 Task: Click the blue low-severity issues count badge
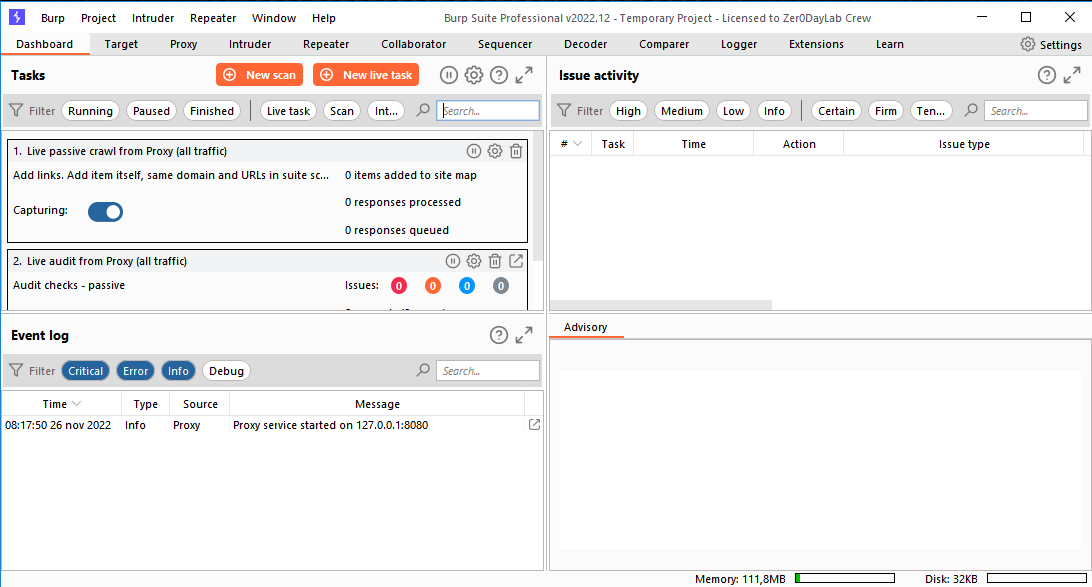tap(467, 285)
